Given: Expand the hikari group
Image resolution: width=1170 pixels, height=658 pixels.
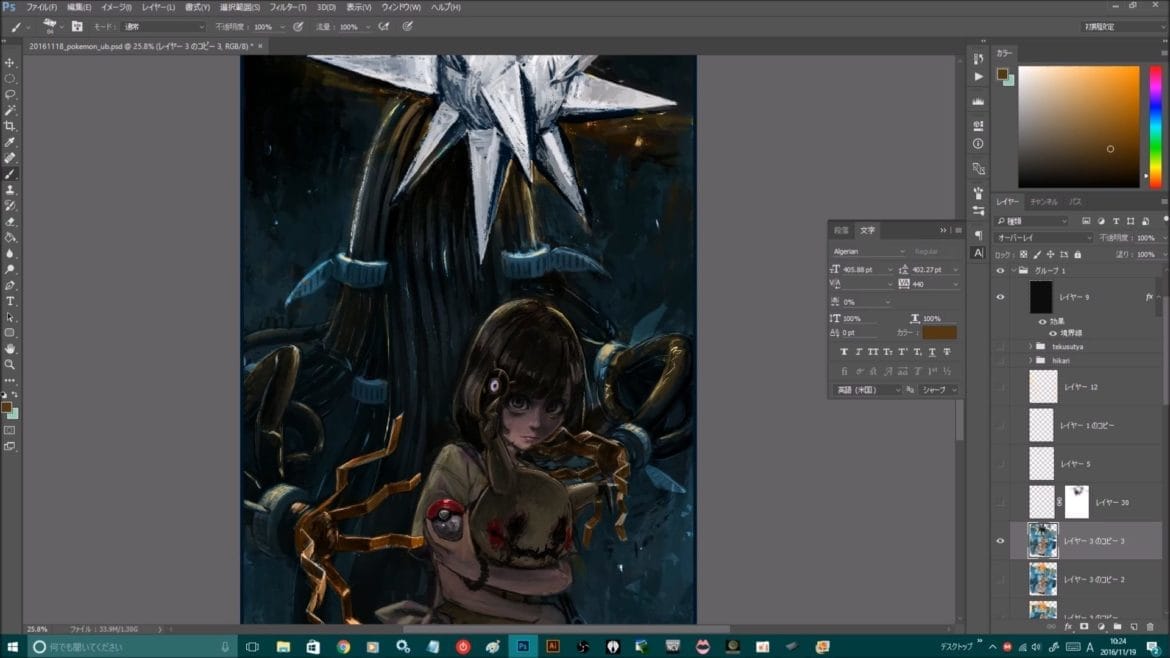Looking at the screenshot, I should (1031, 360).
